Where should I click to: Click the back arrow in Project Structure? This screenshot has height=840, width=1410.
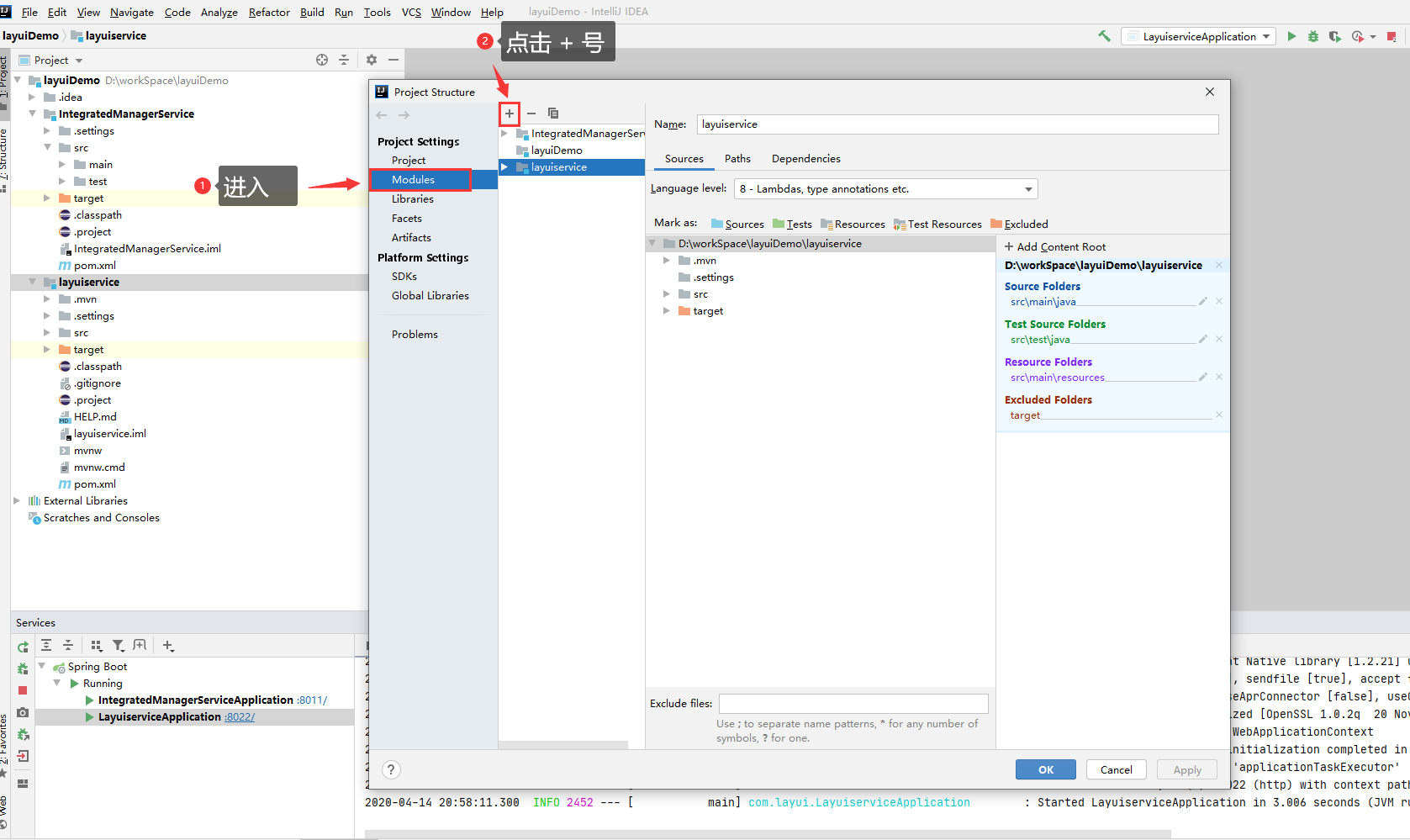click(x=382, y=115)
